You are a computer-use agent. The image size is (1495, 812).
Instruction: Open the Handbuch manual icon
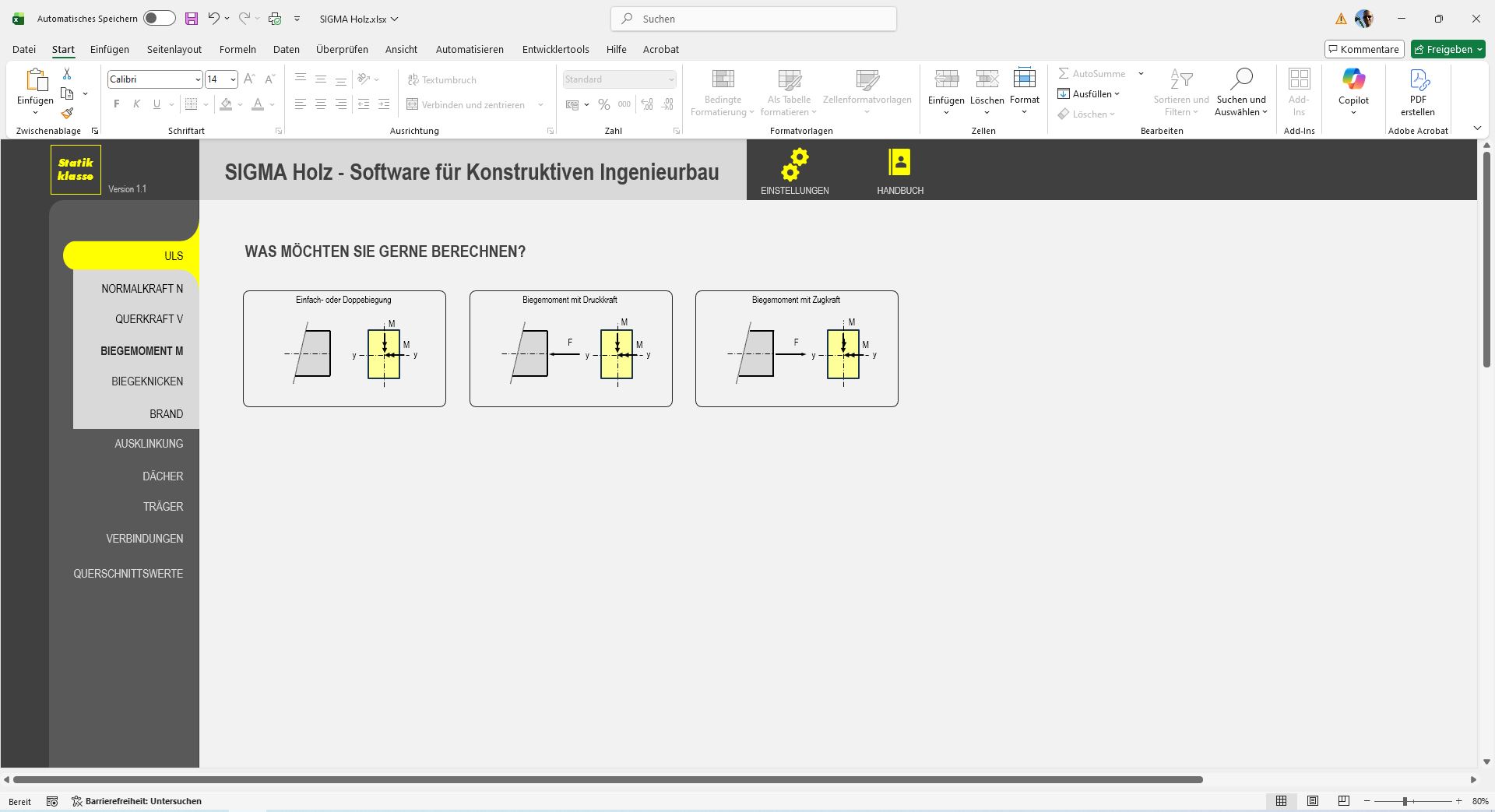pyautogui.click(x=899, y=163)
